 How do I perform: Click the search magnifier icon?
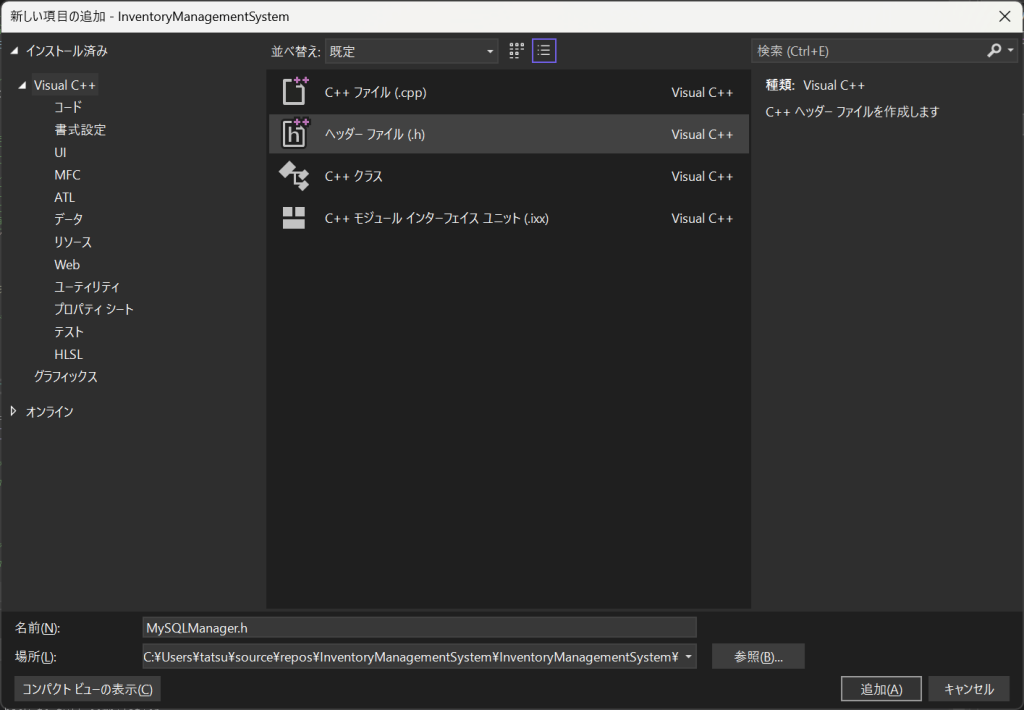click(x=994, y=51)
